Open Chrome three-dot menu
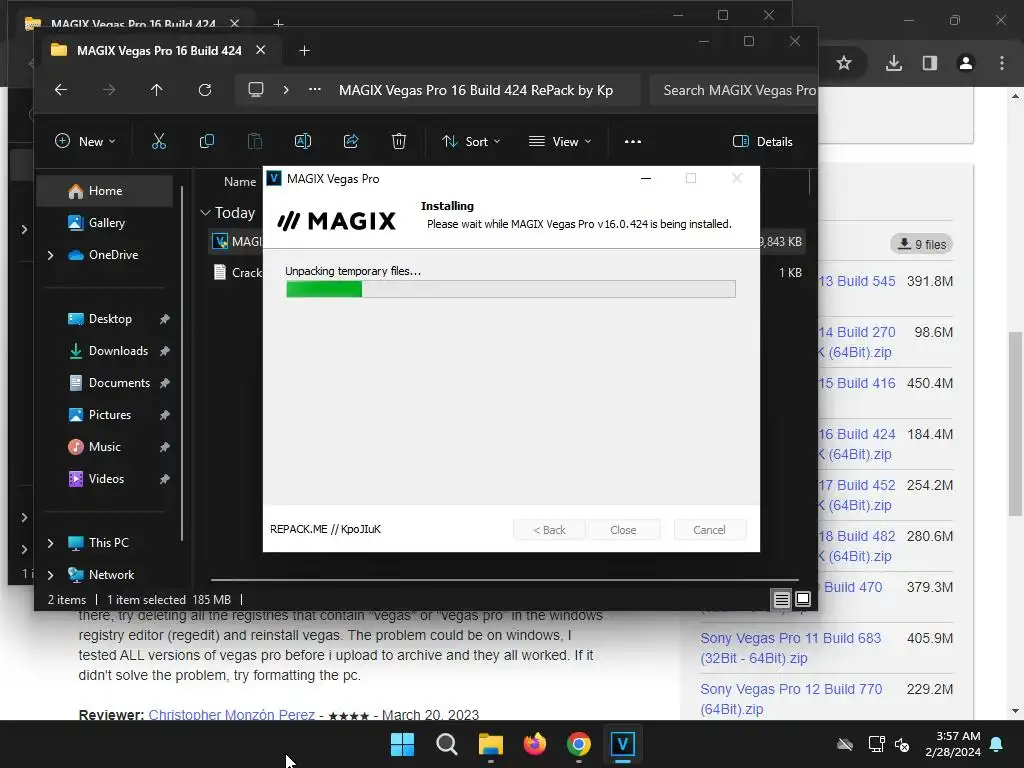This screenshot has height=768, width=1024. tap(1002, 63)
